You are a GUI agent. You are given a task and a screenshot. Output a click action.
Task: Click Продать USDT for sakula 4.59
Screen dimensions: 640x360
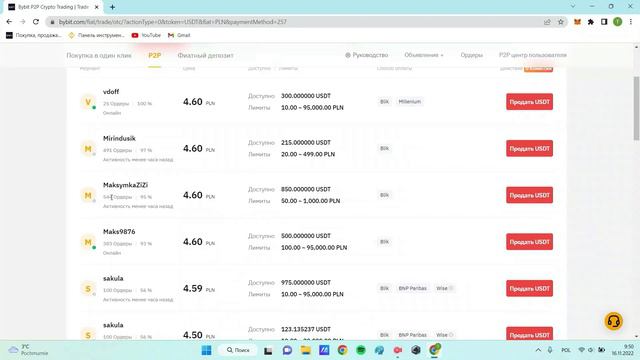529,288
